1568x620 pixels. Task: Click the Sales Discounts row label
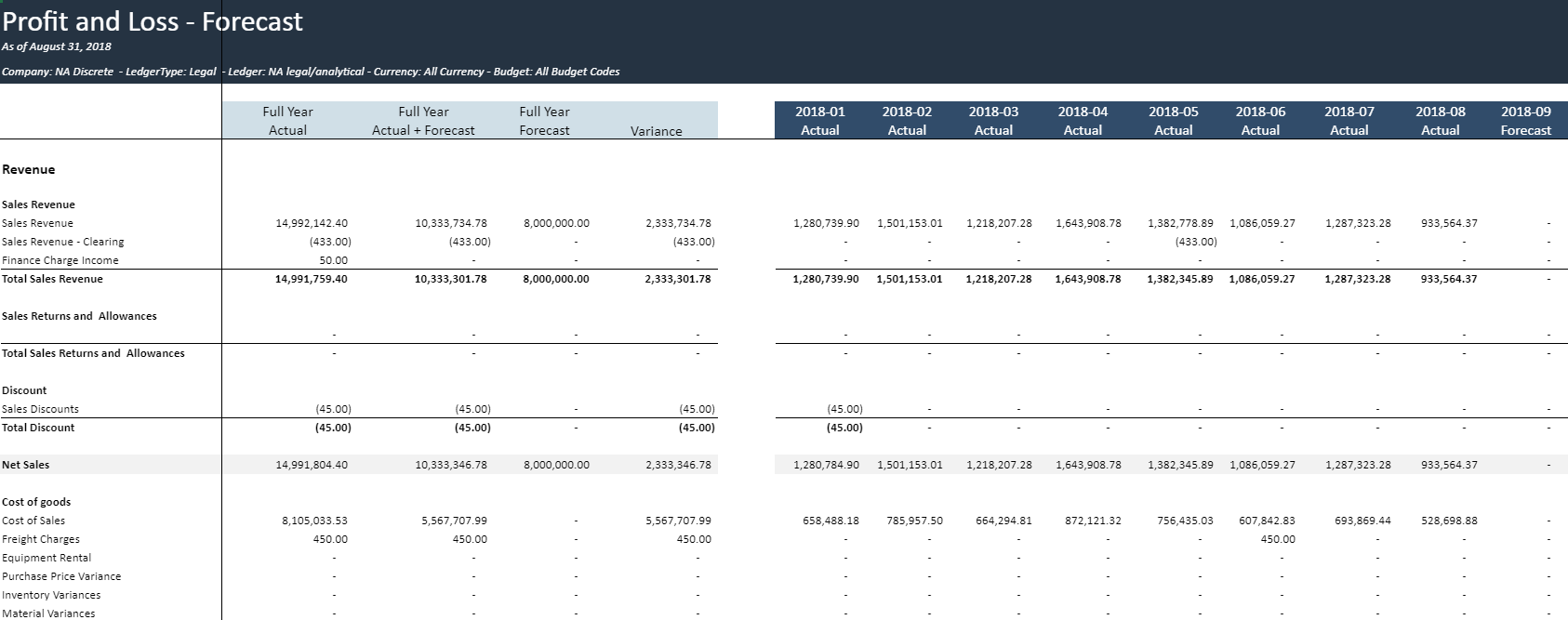click(x=41, y=409)
